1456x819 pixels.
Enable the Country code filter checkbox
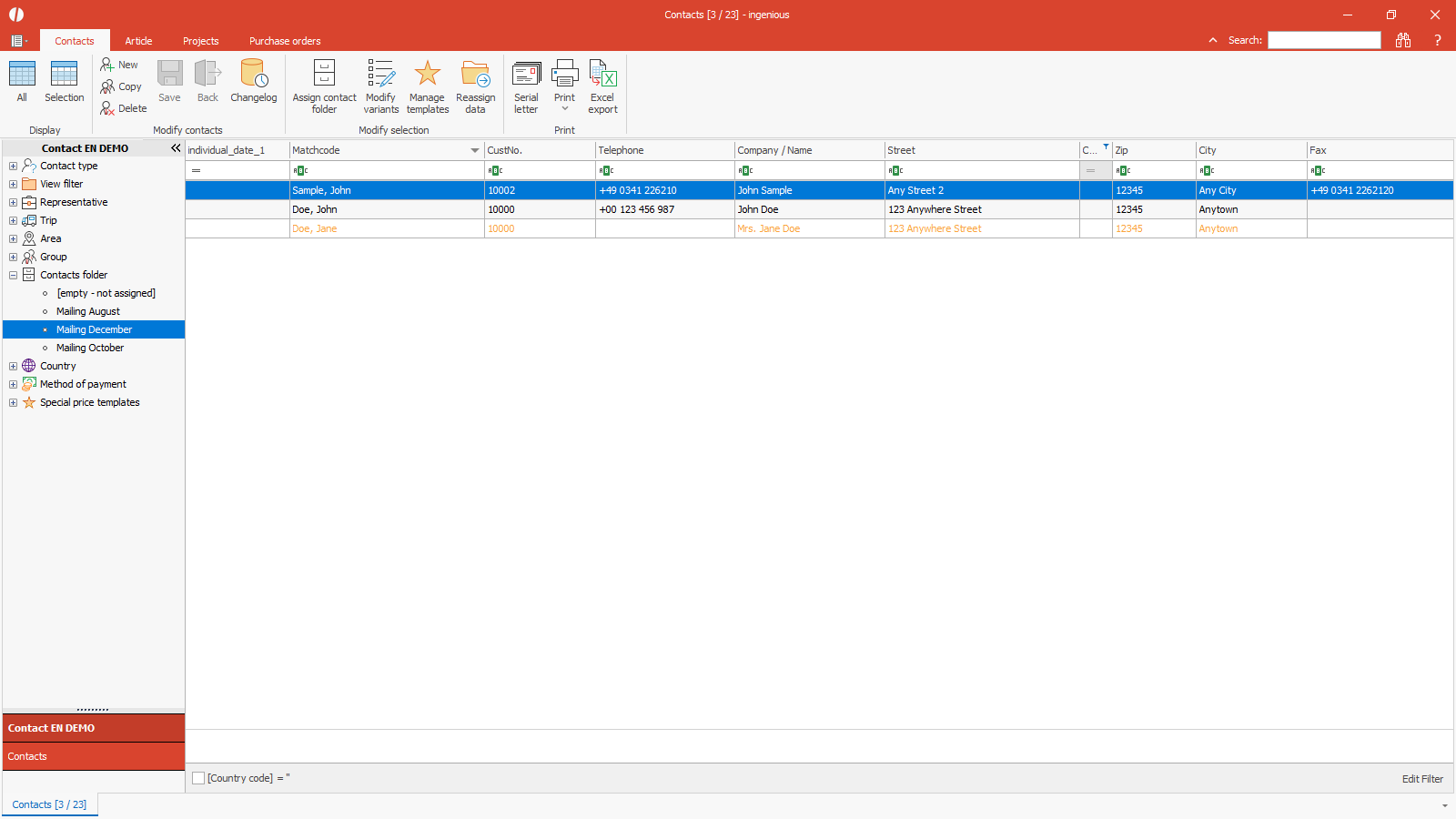point(198,778)
